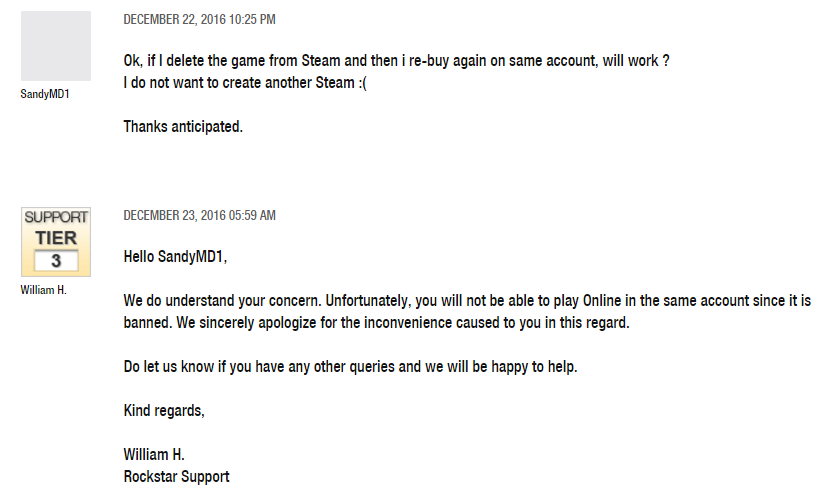Click the number 3 in tier badge
Image resolution: width=837 pixels, height=501 pixels.
pos(56,261)
